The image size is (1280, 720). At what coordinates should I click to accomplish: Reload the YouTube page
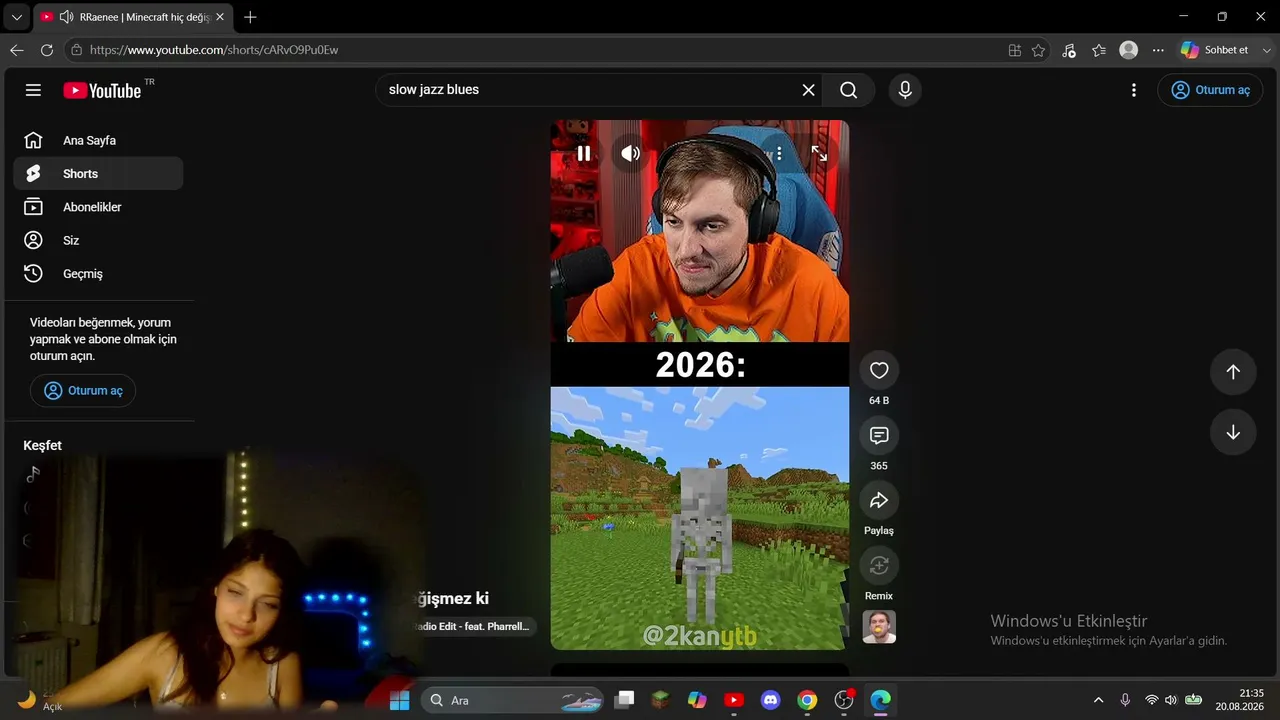pyautogui.click(x=47, y=50)
